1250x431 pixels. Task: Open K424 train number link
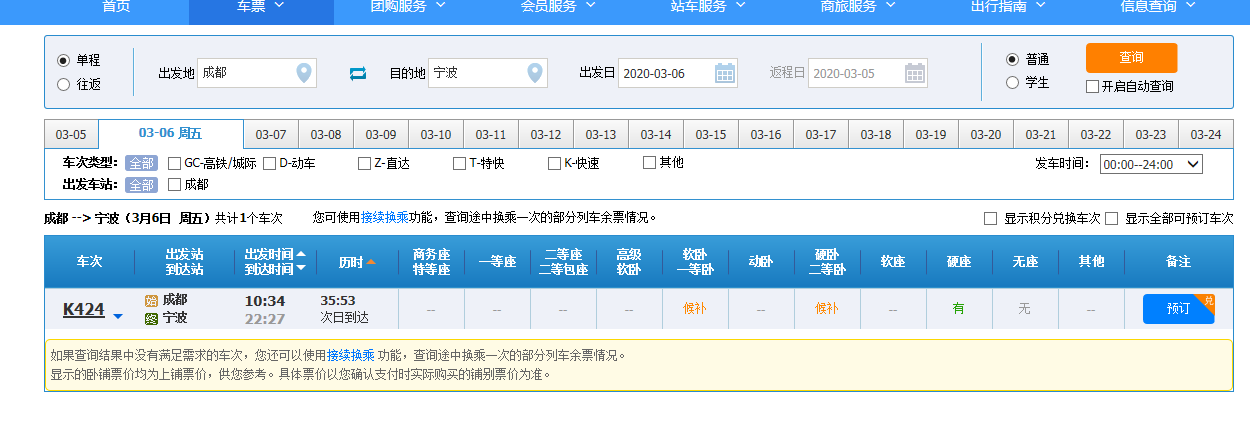pos(84,309)
